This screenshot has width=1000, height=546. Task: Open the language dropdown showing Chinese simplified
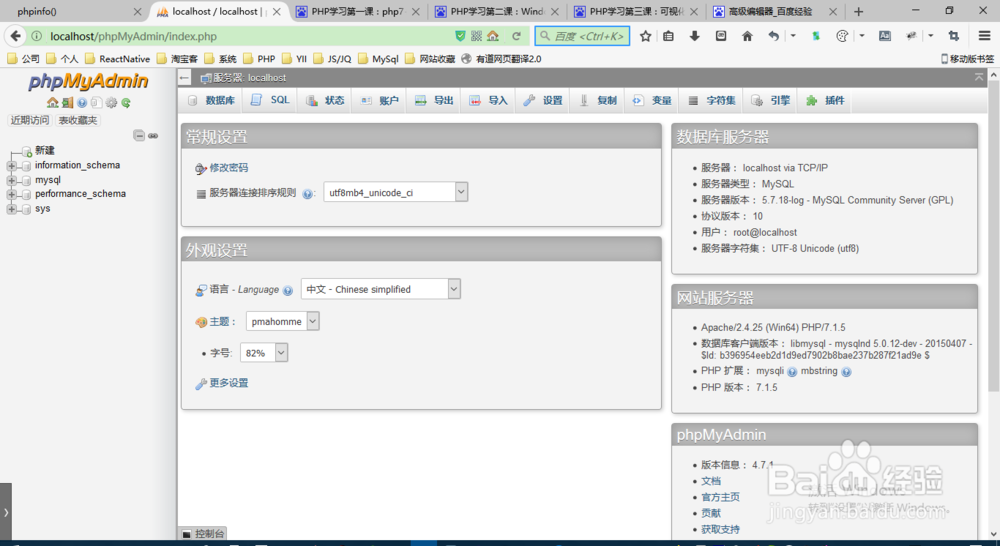pos(381,289)
